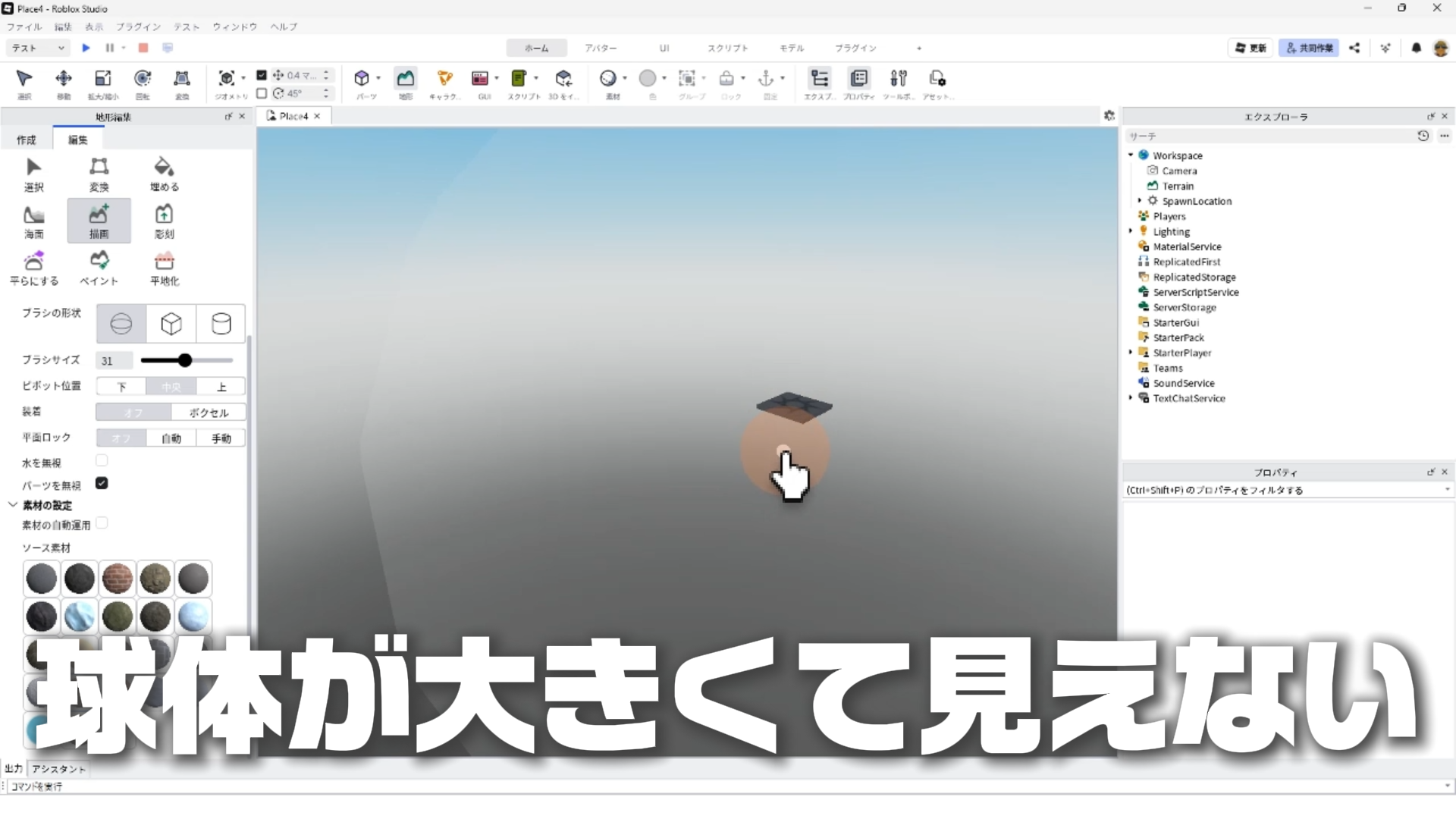Select the Sea Level terrain tool

pos(34,221)
